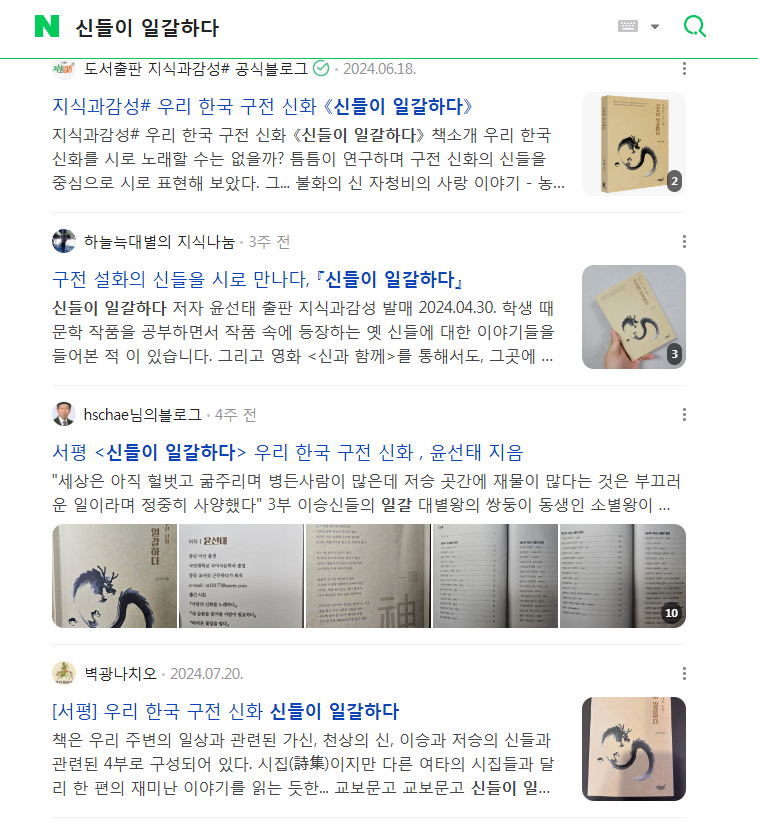
Task: Click the green search magnifier icon
Action: (x=695, y=26)
